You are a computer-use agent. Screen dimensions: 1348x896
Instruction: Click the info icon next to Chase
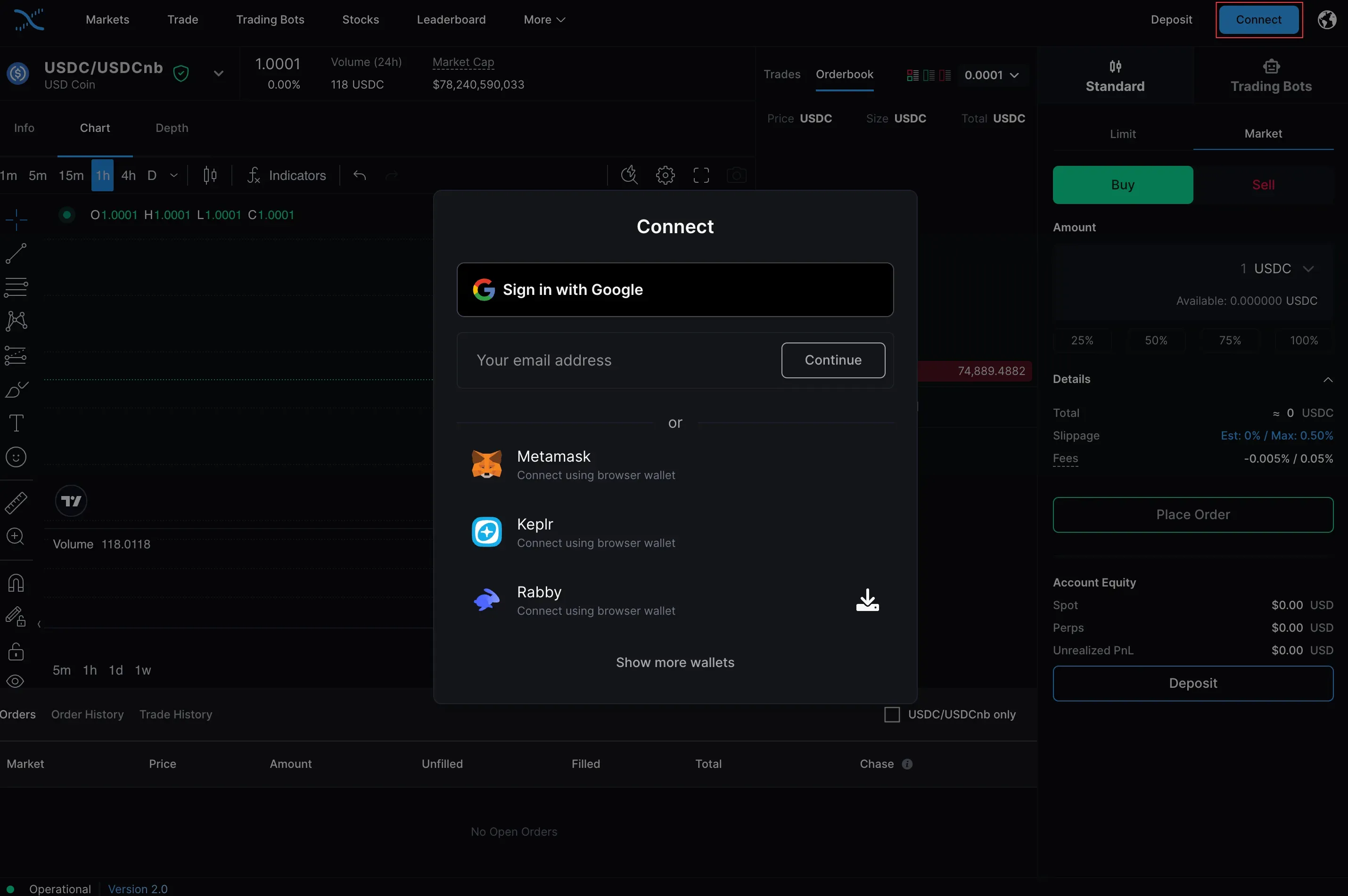click(x=907, y=764)
